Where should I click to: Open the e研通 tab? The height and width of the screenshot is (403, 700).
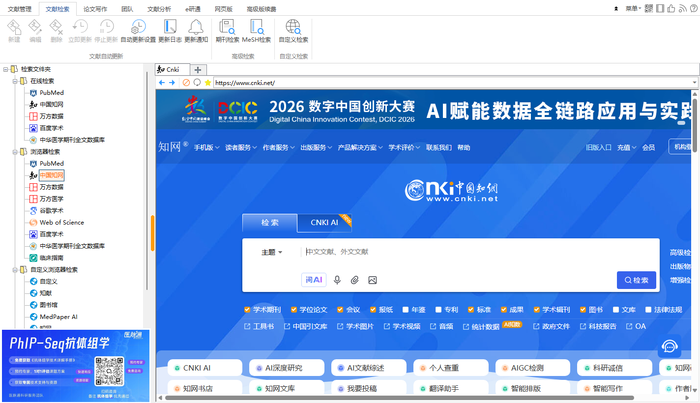(193, 9)
